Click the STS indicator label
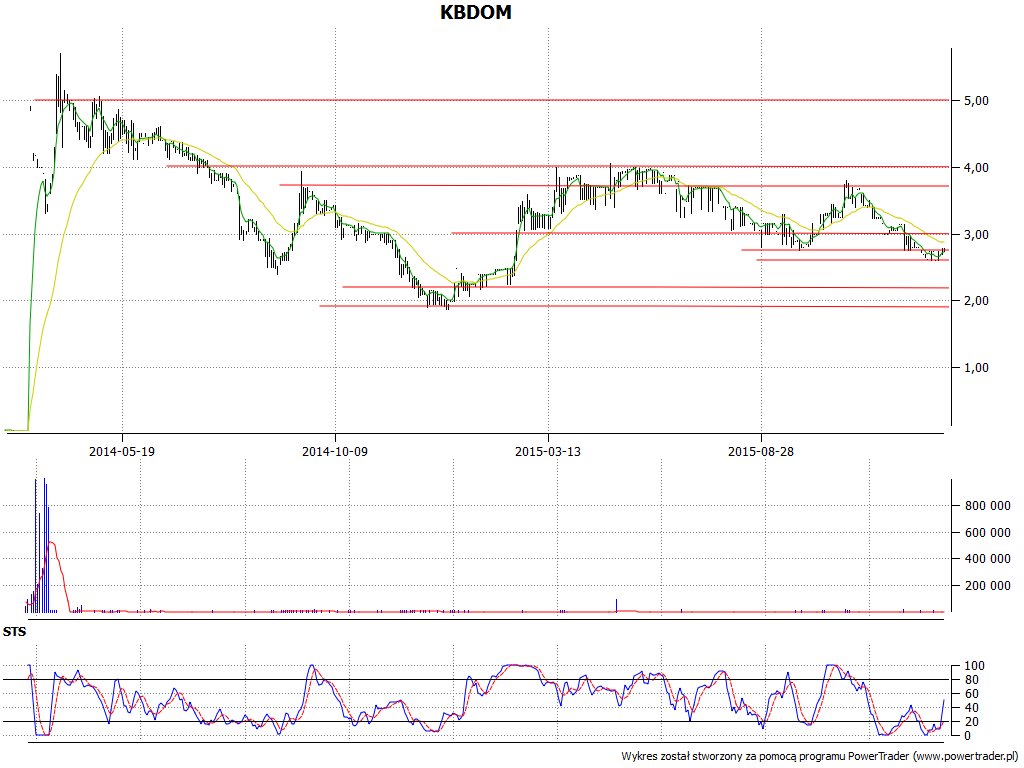The image size is (1024, 768). coord(14,632)
